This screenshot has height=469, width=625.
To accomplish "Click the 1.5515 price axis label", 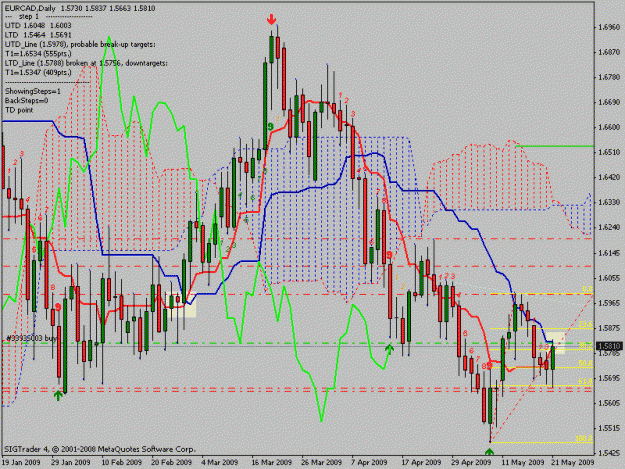I will pyautogui.click(x=609, y=428).
